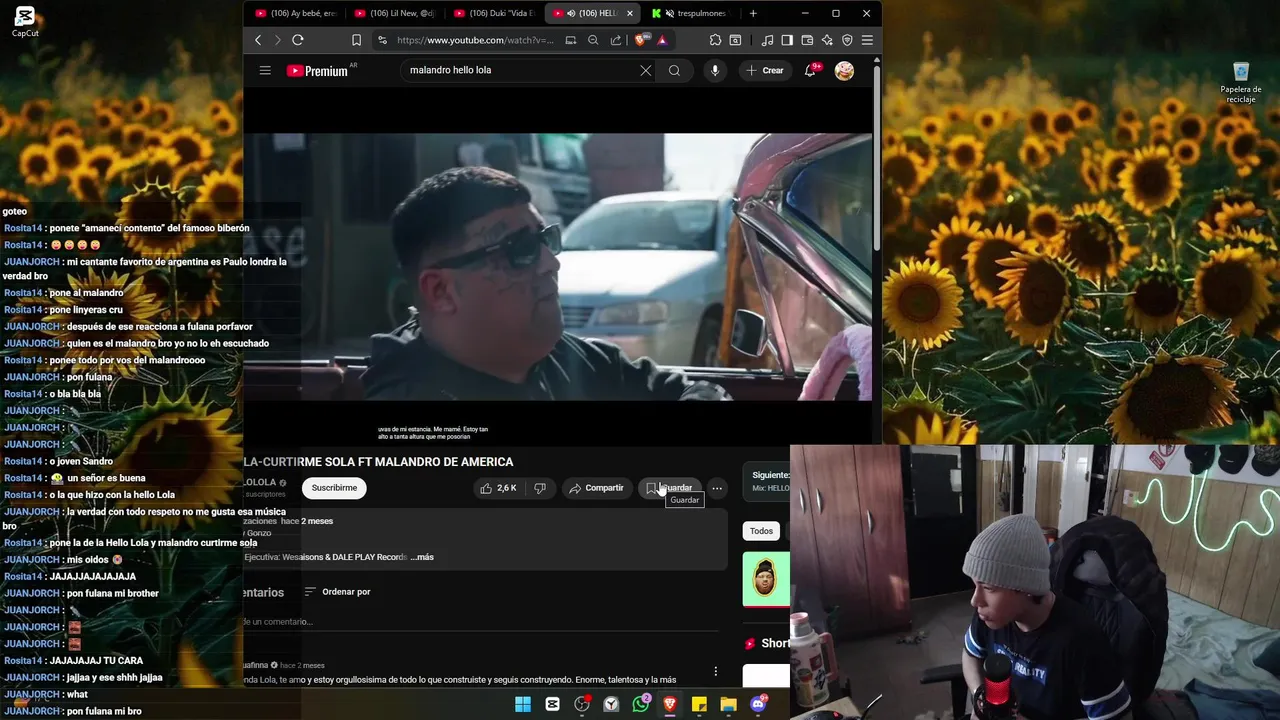Open OBS Studio from the taskbar
Screen dimensions: 1280x720
click(x=582, y=704)
